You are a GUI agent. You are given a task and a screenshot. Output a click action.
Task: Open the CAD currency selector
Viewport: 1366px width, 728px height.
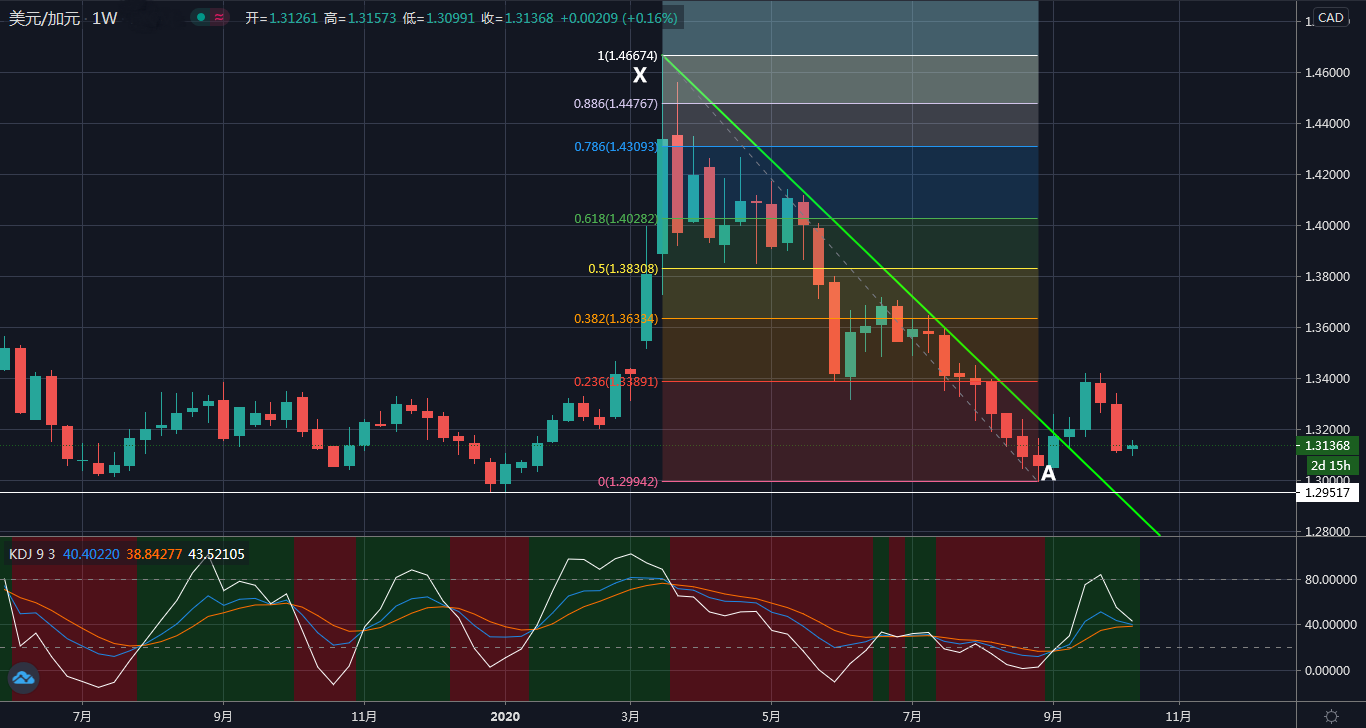[x=1329, y=17]
